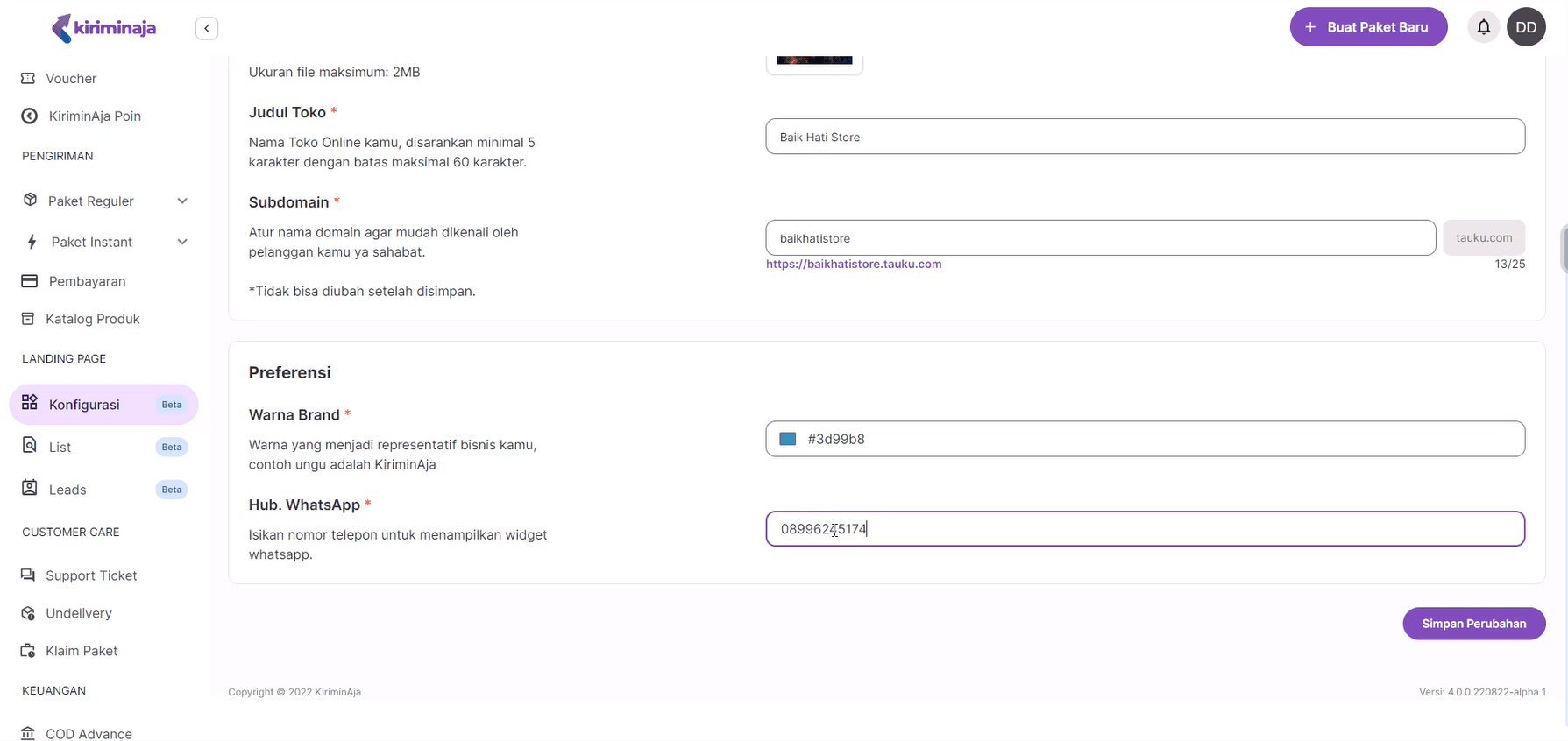Expand the Paket Reguler submenu chevron

[x=182, y=201]
